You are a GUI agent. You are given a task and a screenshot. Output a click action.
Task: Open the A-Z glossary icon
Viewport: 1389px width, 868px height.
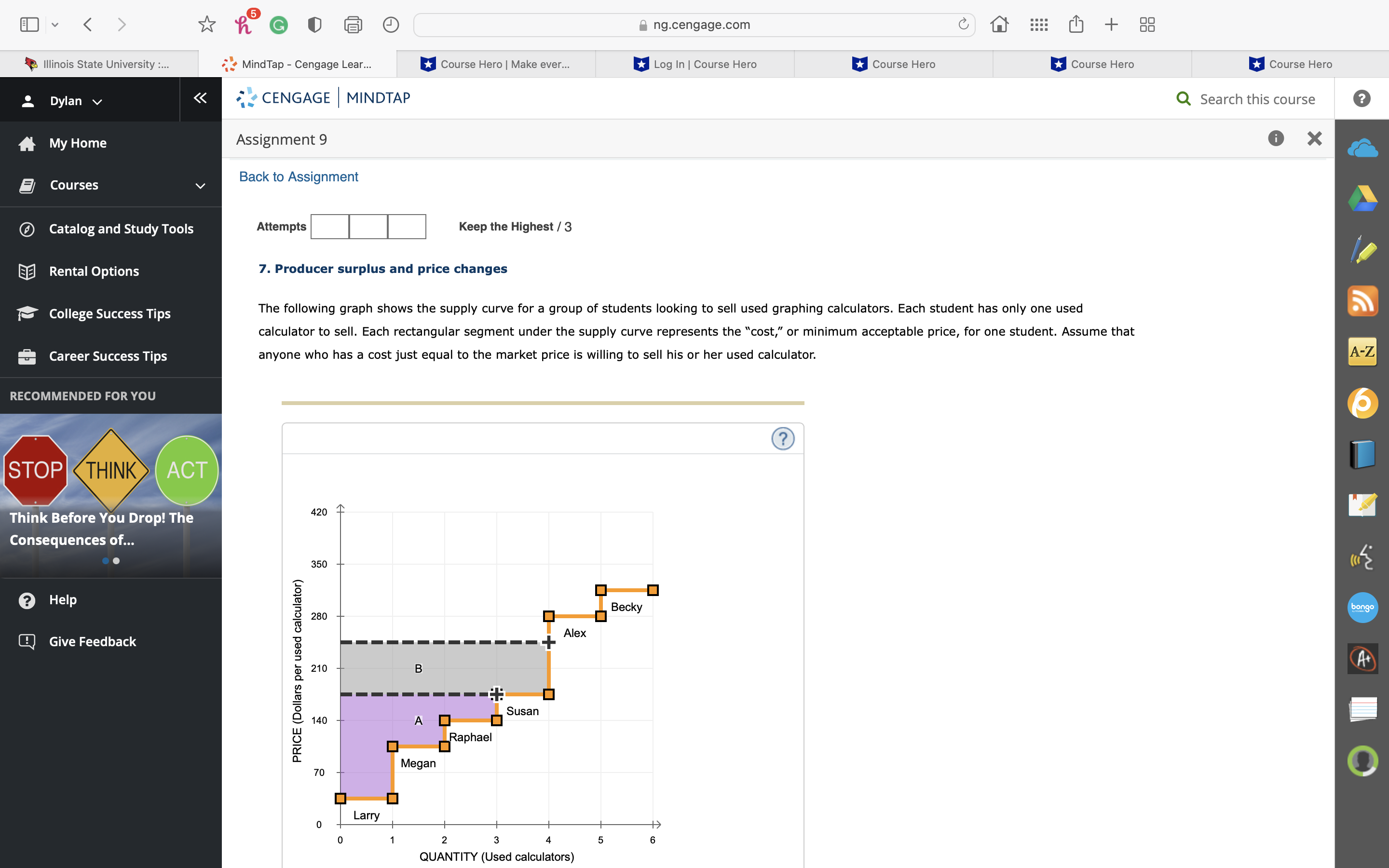(1362, 352)
